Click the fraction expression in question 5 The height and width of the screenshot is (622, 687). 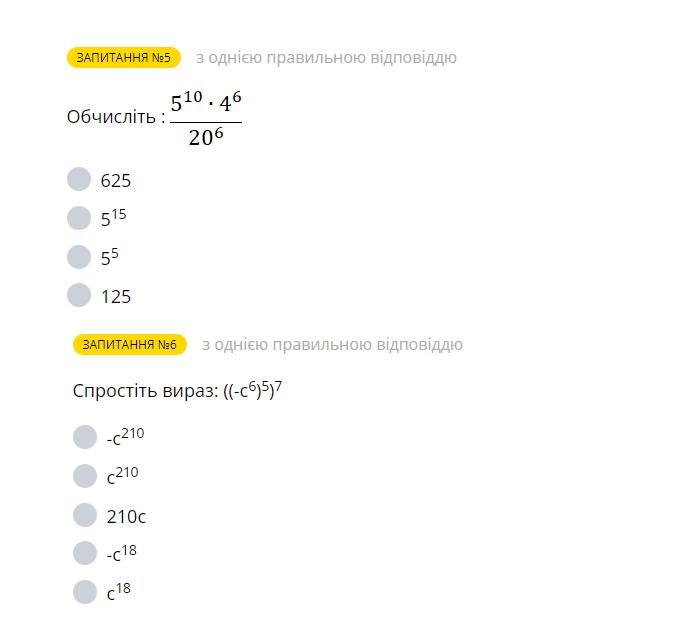coord(206,118)
